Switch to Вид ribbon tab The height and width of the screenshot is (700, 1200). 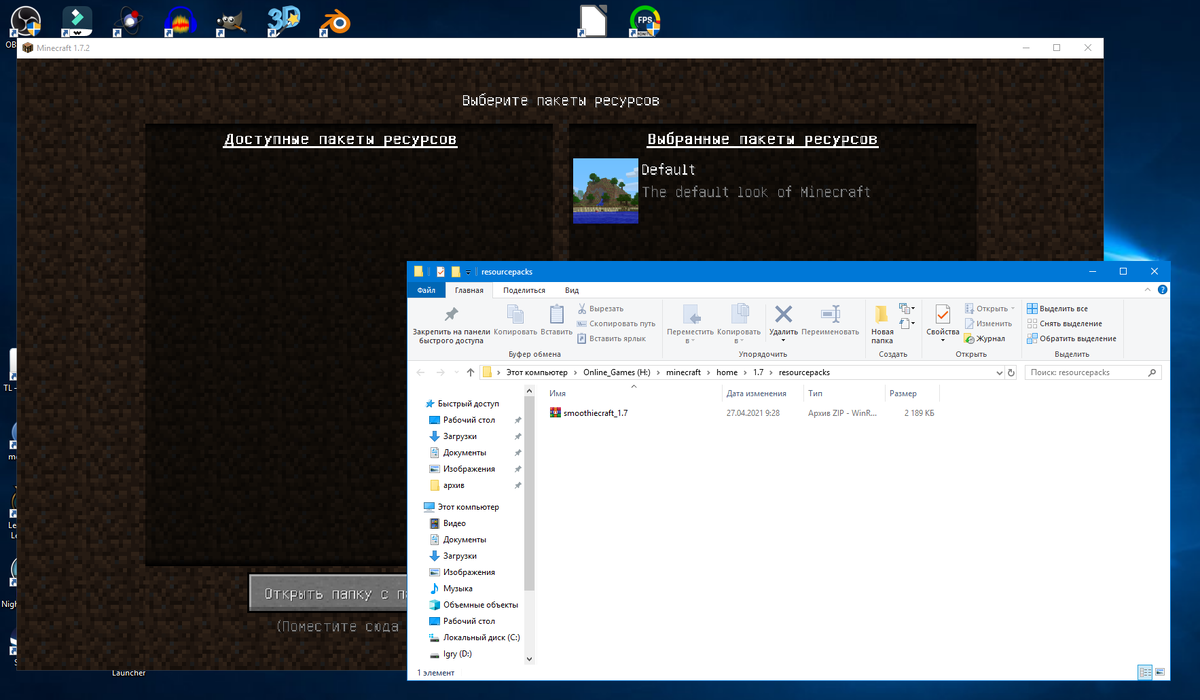click(572, 290)
